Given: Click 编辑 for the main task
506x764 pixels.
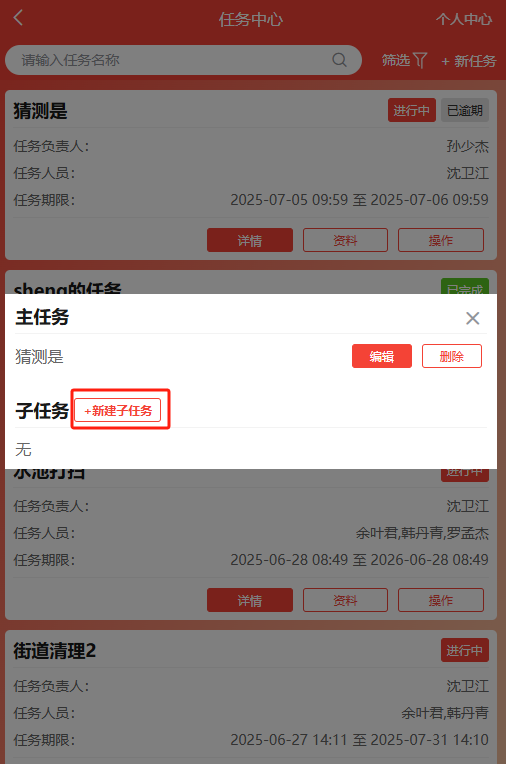Looking at the screenshot, I should 382,356.
